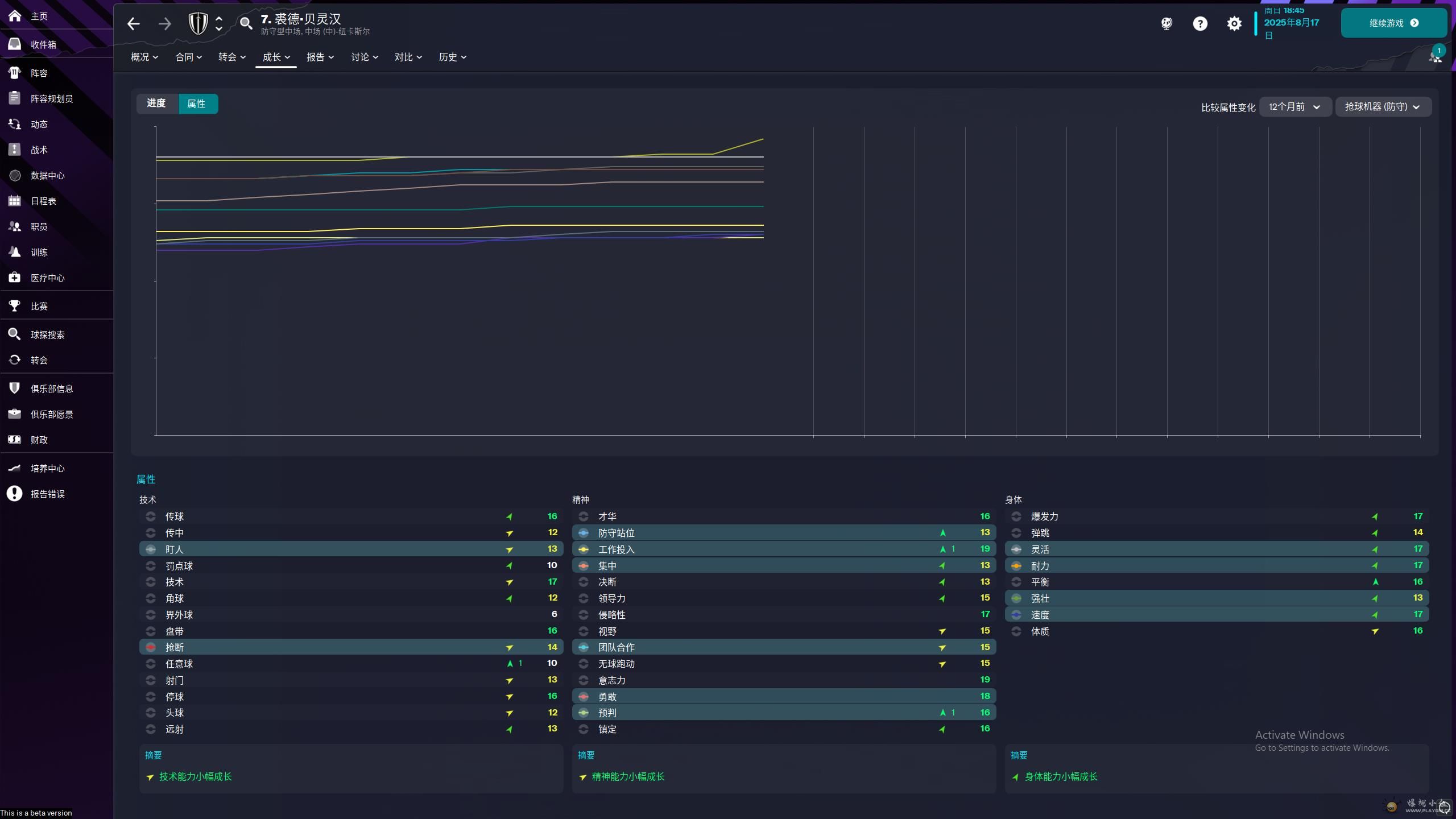Click the 球探搜索 scouting magnifier icon
The image size is (1456, 819).
tap(15, 334)
